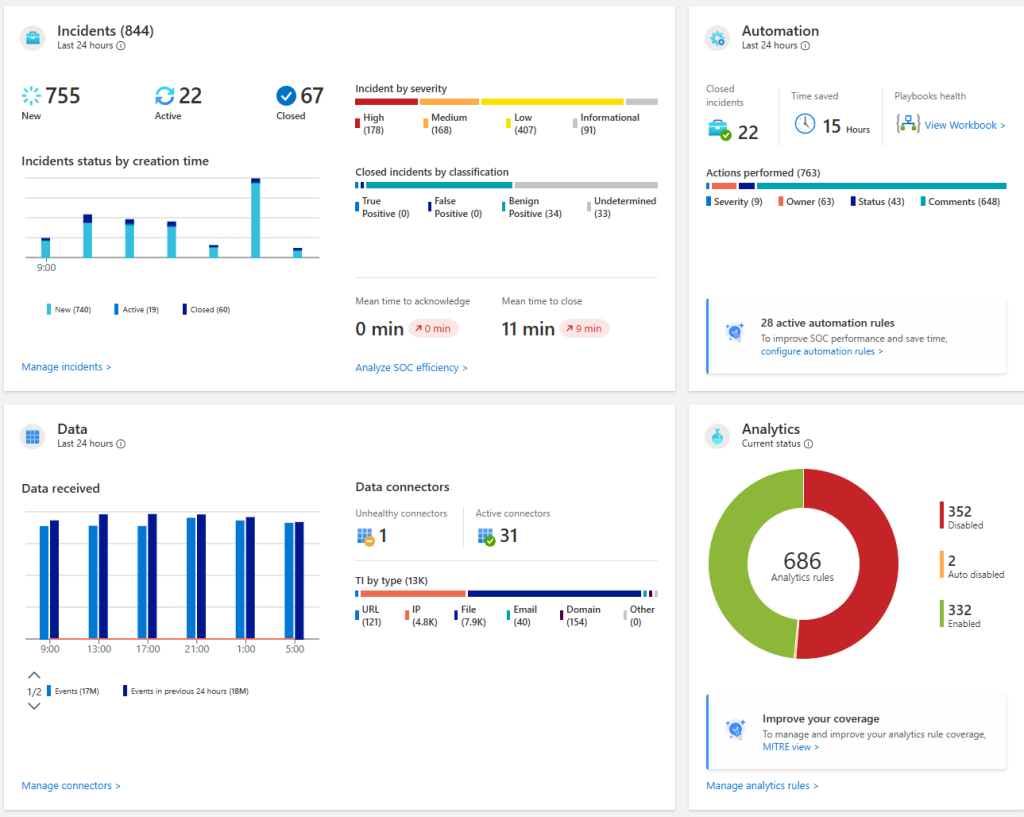Open Manage incidents link

(x=66, y=367)
